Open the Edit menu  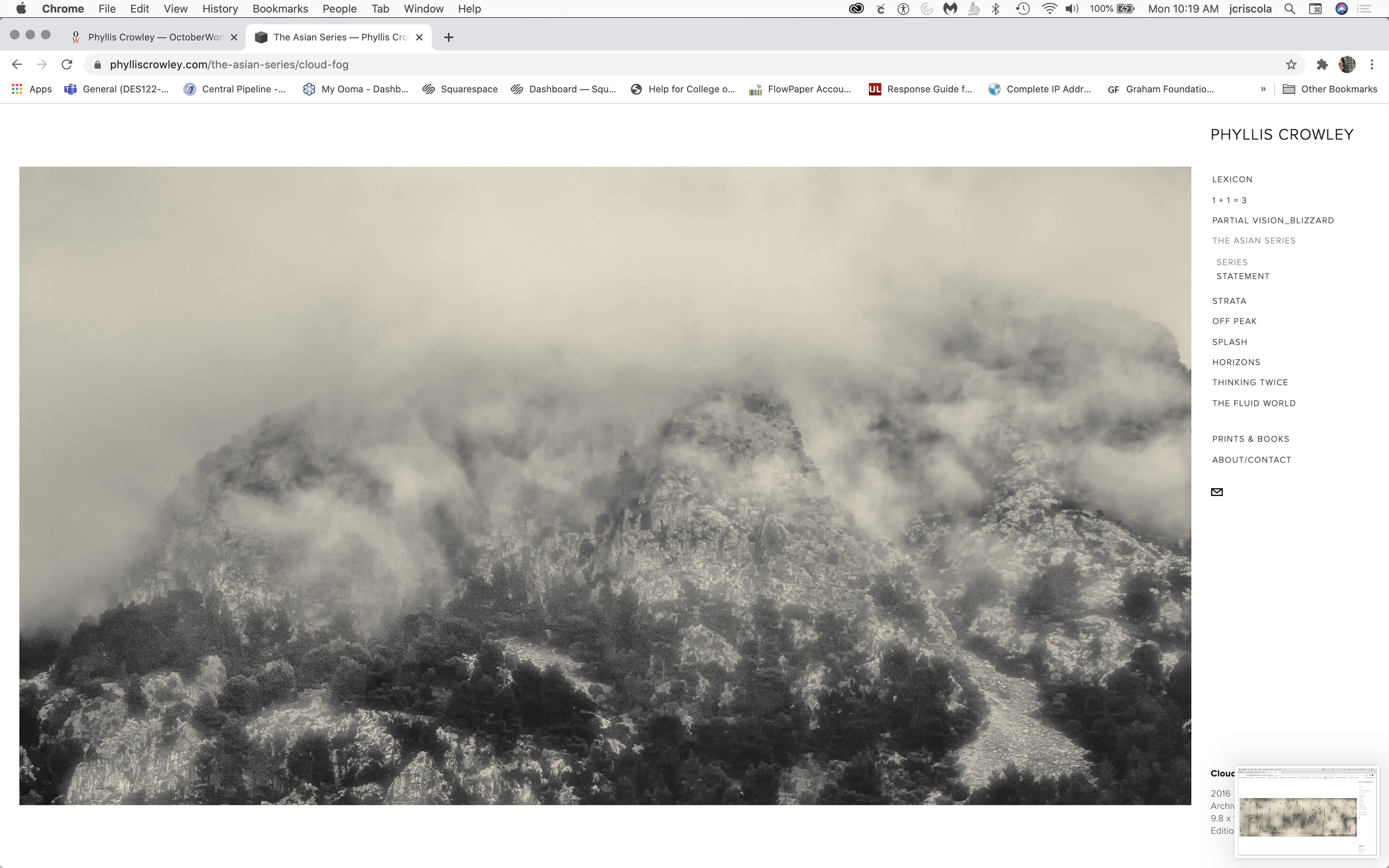coord(139,9)
